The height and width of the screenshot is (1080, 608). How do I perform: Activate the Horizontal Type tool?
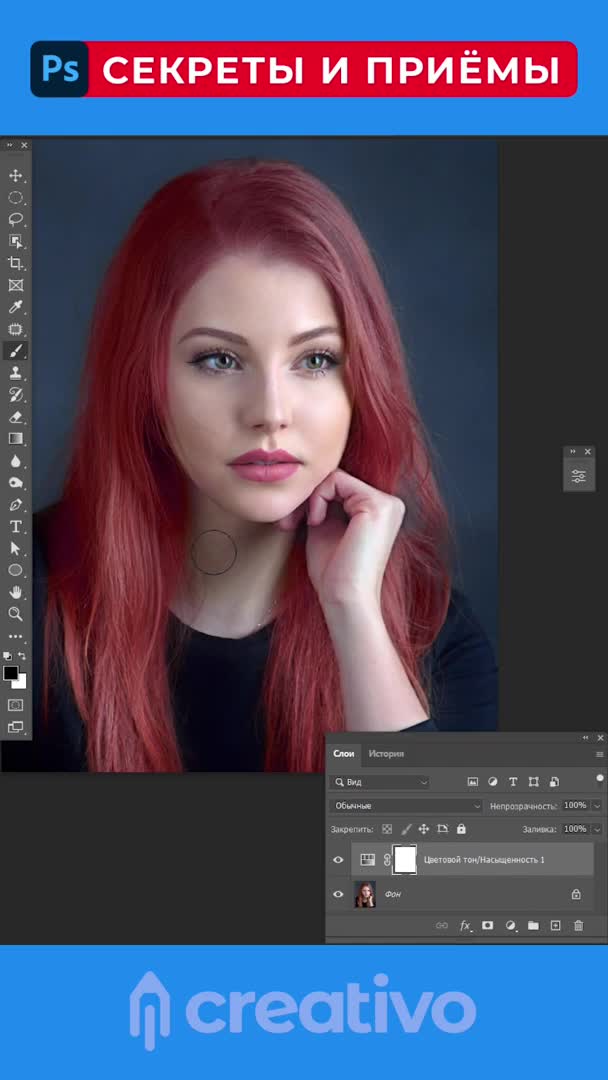point(16,527)
